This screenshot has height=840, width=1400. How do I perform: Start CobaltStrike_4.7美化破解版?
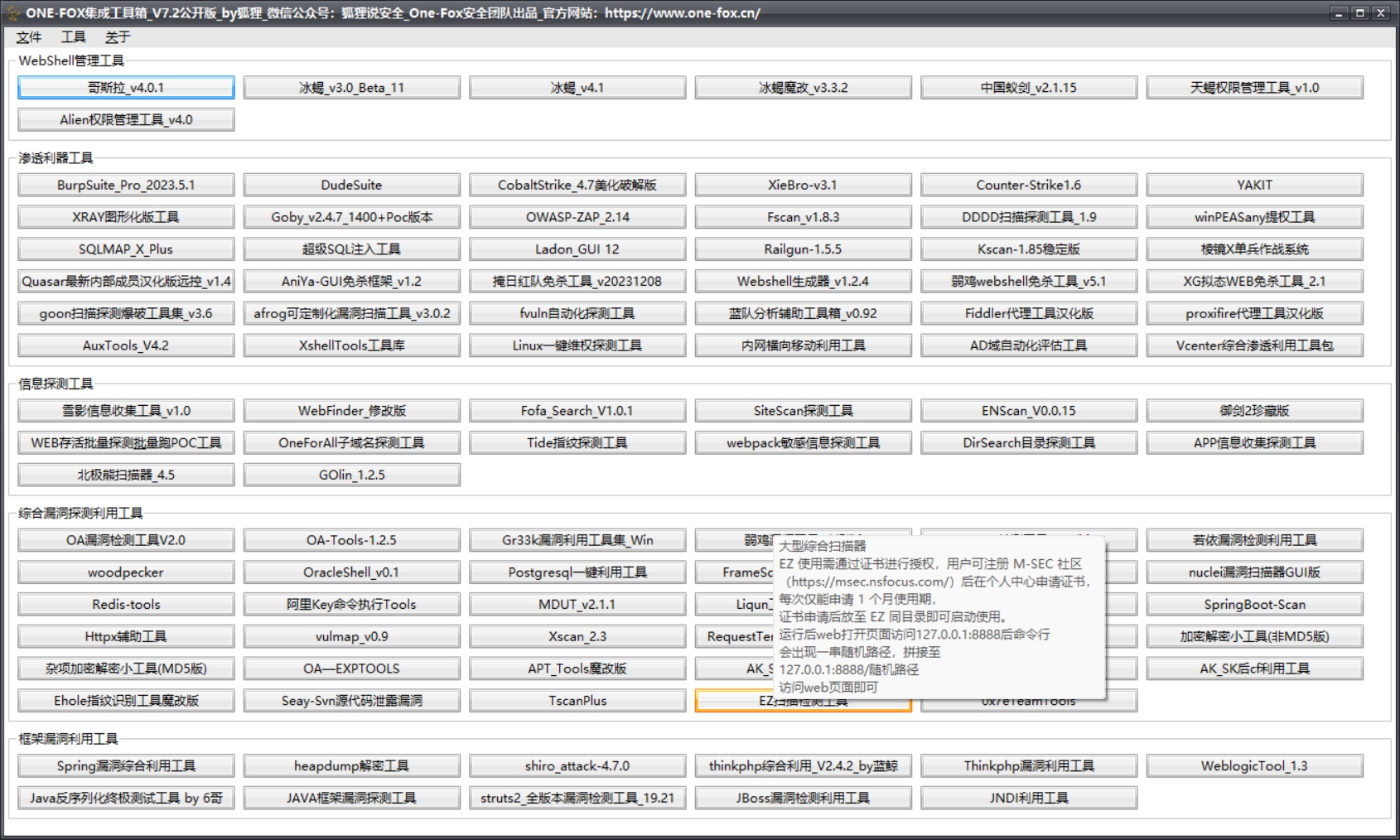coord(577,186)
